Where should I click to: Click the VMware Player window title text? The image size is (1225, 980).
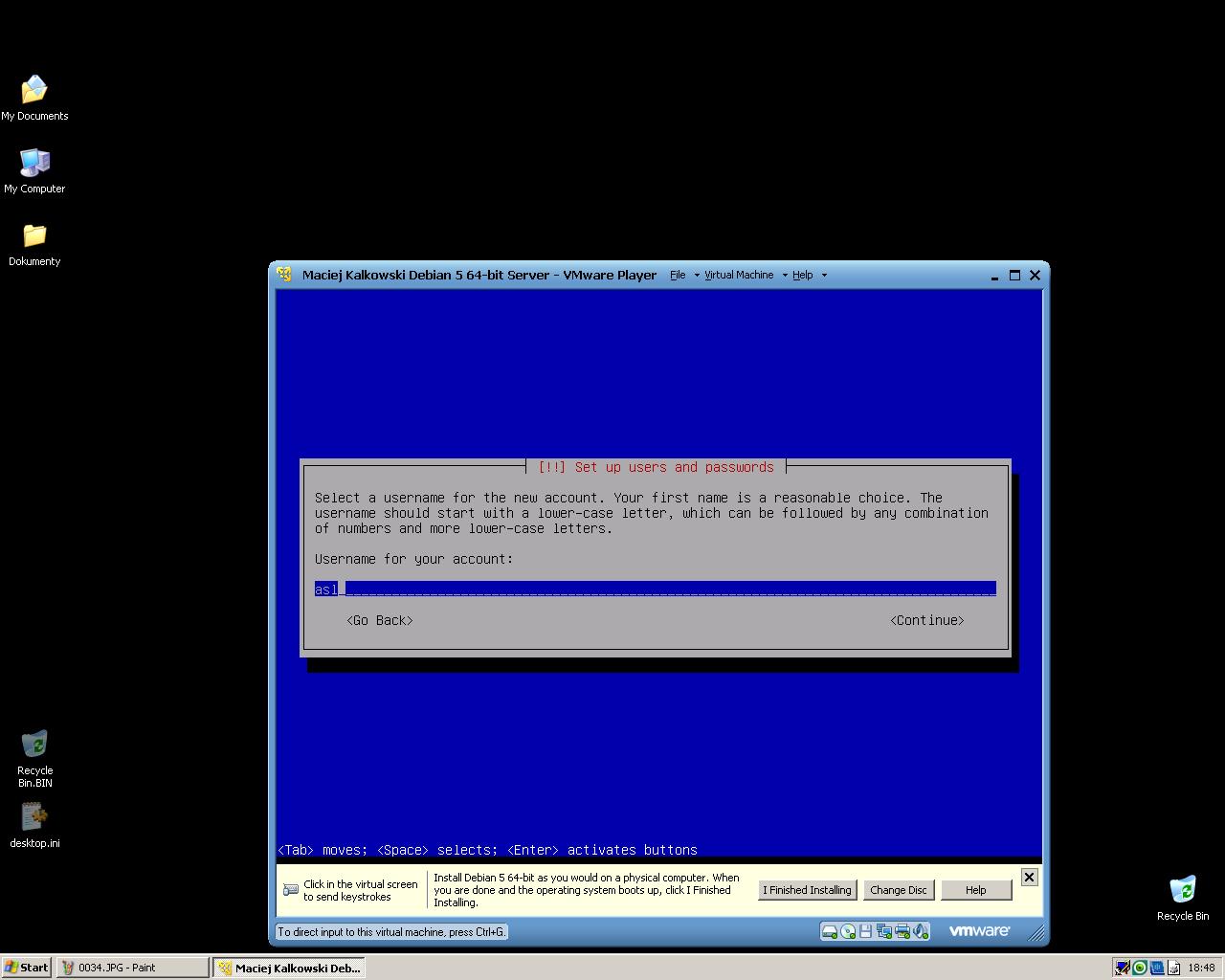[x=479, y=275]
